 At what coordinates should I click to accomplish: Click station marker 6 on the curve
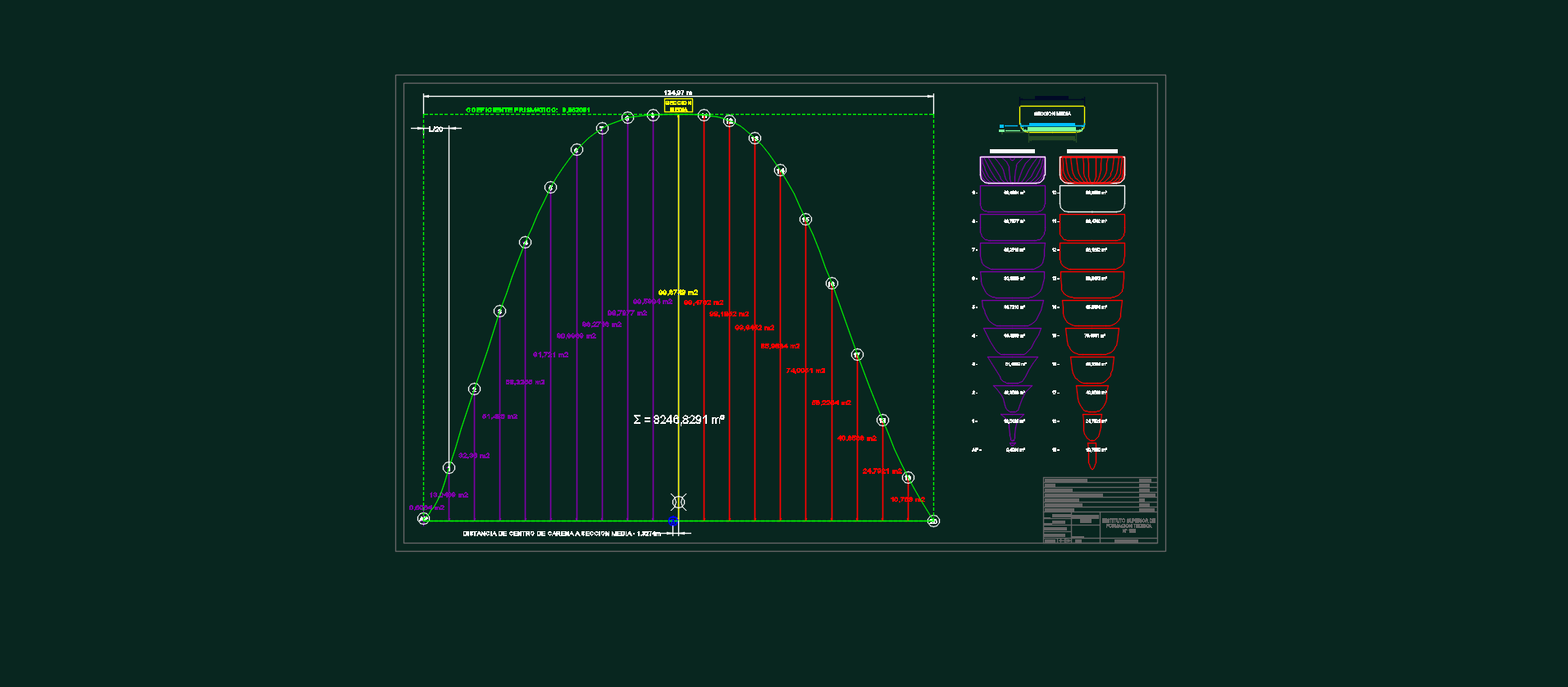(x=577, y=149)
